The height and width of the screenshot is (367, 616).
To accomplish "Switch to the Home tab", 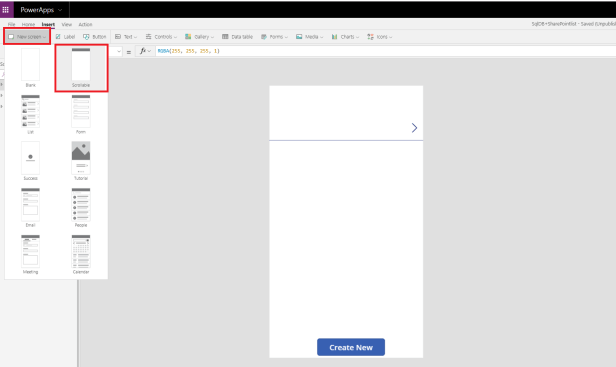I will click(28, 24).
